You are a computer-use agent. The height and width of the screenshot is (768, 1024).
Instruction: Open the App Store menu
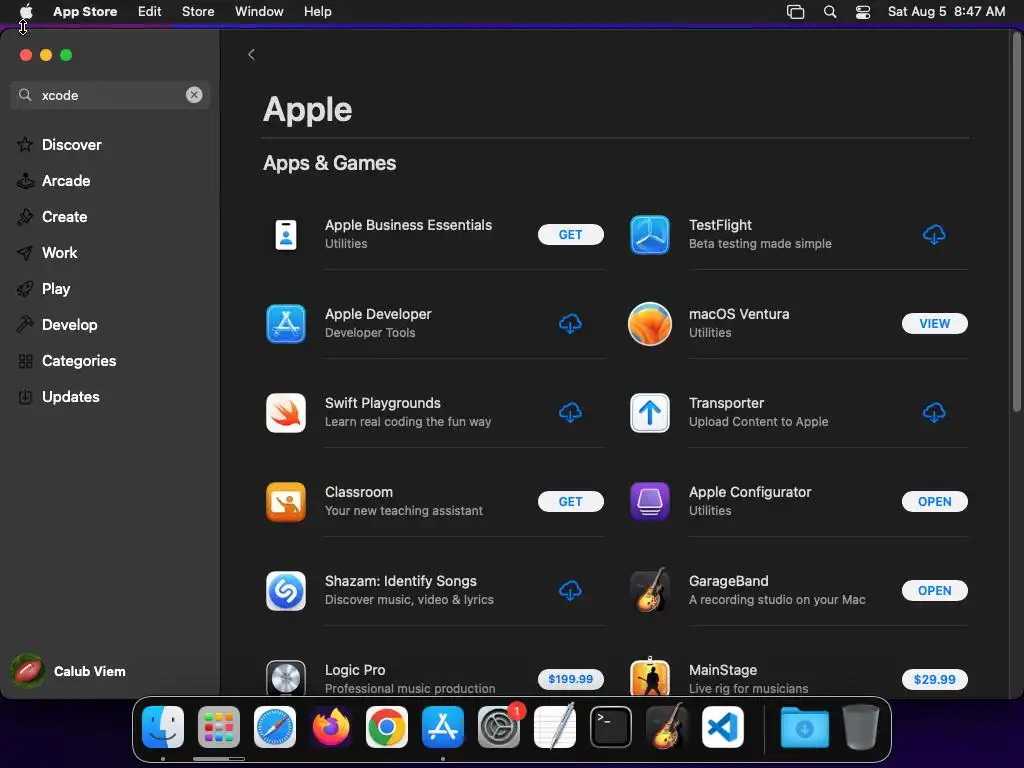(85, 12)
